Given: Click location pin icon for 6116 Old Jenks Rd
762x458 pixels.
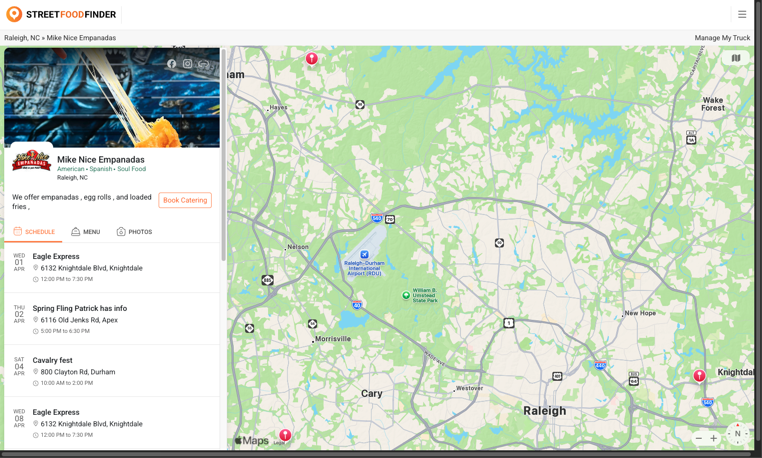Looking at the screenshot, I should pyautogui.click(x=35, y=319).
